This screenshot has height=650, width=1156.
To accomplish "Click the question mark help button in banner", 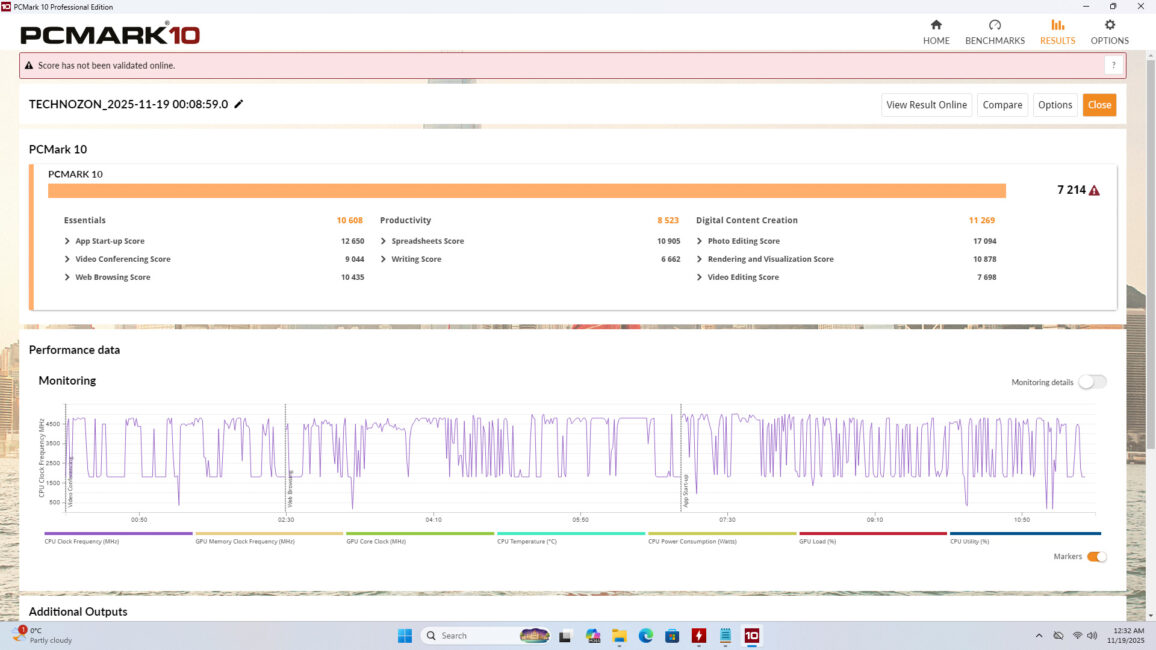I will [x=1113, y=66].
